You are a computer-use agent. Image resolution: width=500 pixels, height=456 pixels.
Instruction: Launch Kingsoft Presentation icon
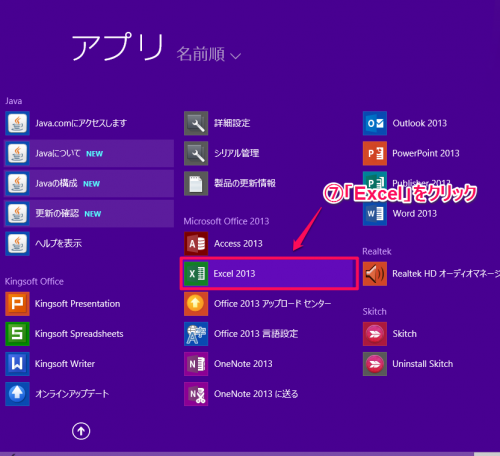click(17, 304)
